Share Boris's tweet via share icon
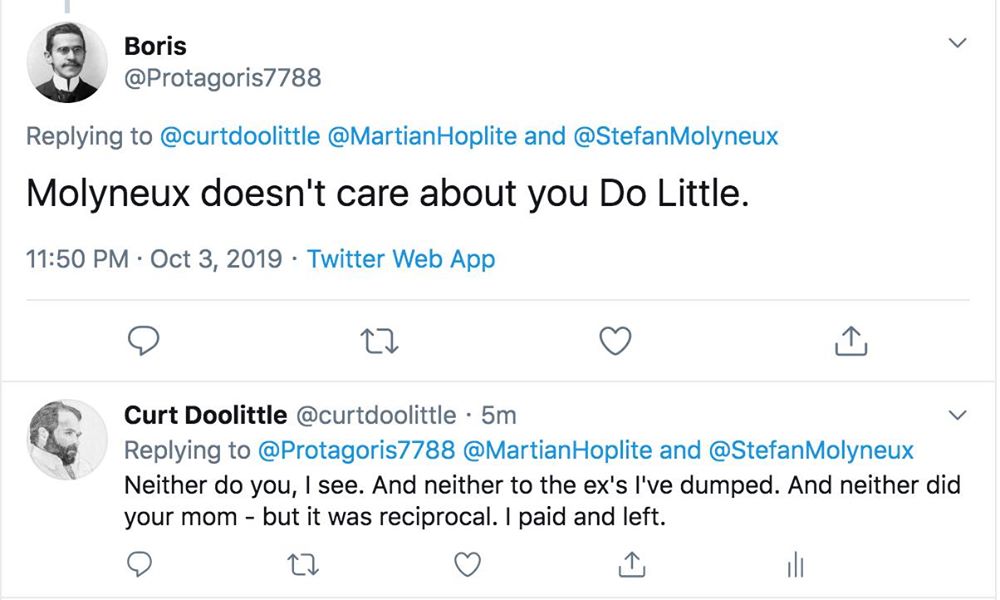Screen dimensions: 1000x600 click(x=850, y=342)
